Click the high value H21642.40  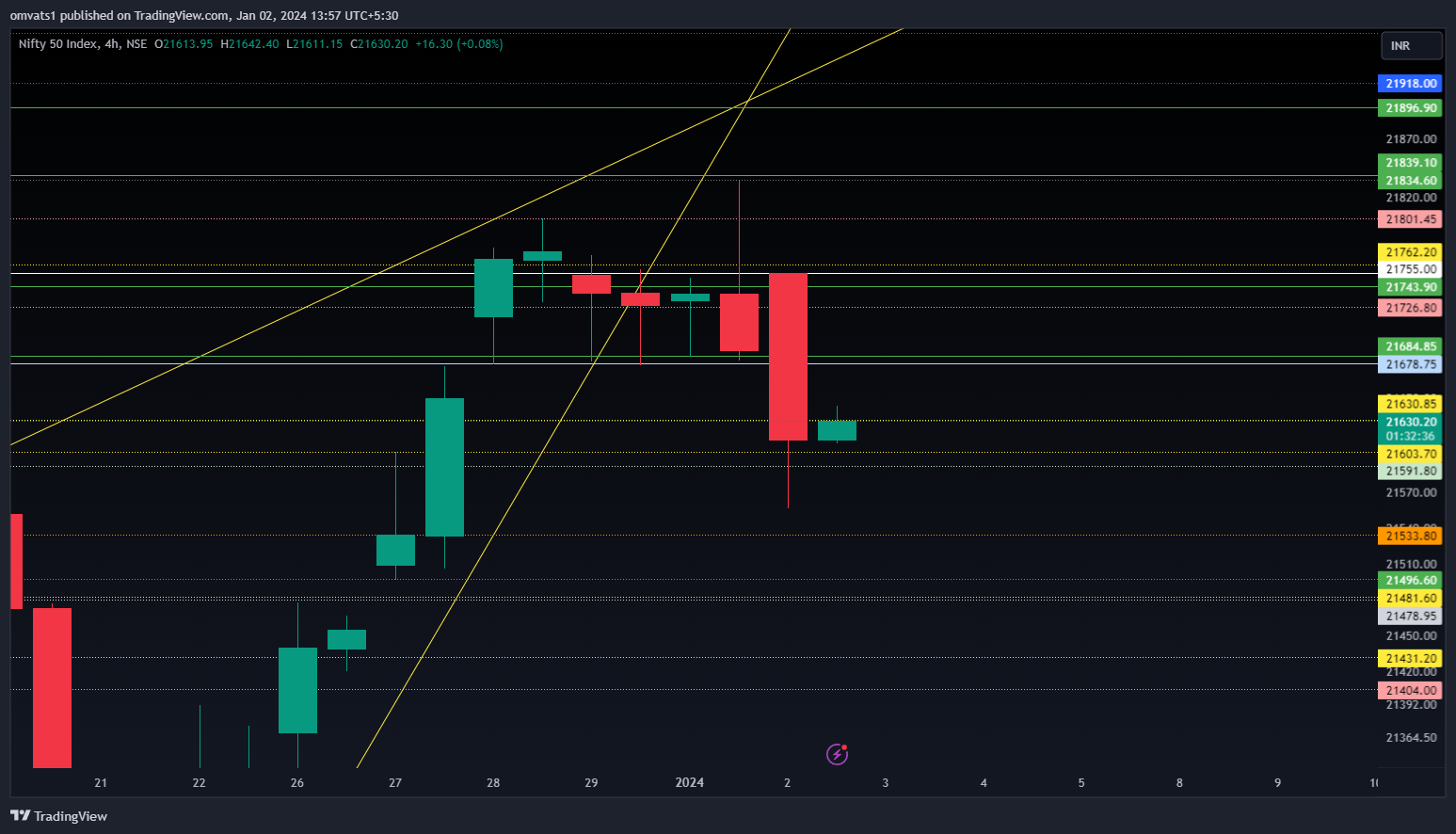pyautogui.click(x=249, y=44)
